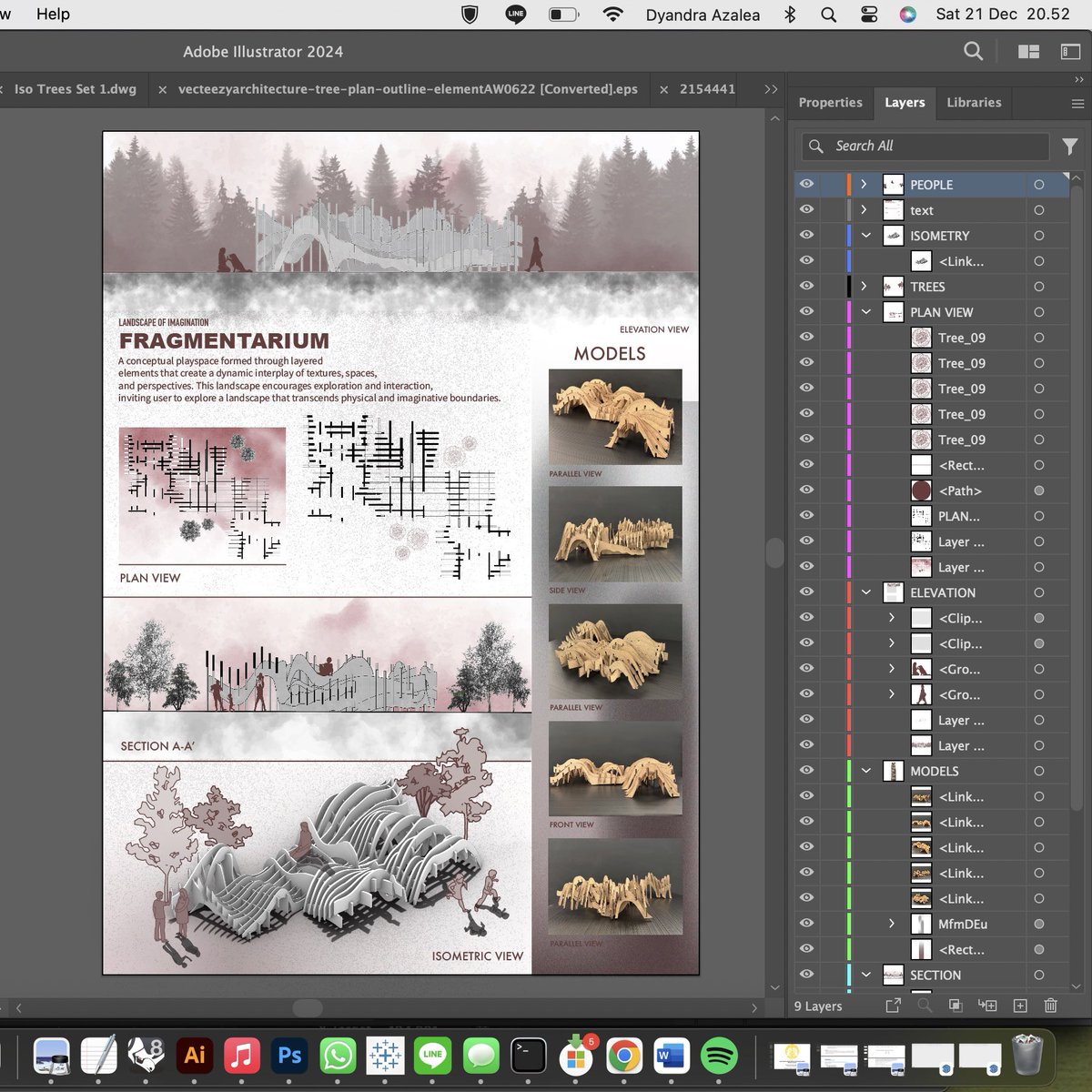The width and height of the screenshot is (1092, 1092).
Task: Expand the PEOPLE layer
Action: tap(864, 185)
